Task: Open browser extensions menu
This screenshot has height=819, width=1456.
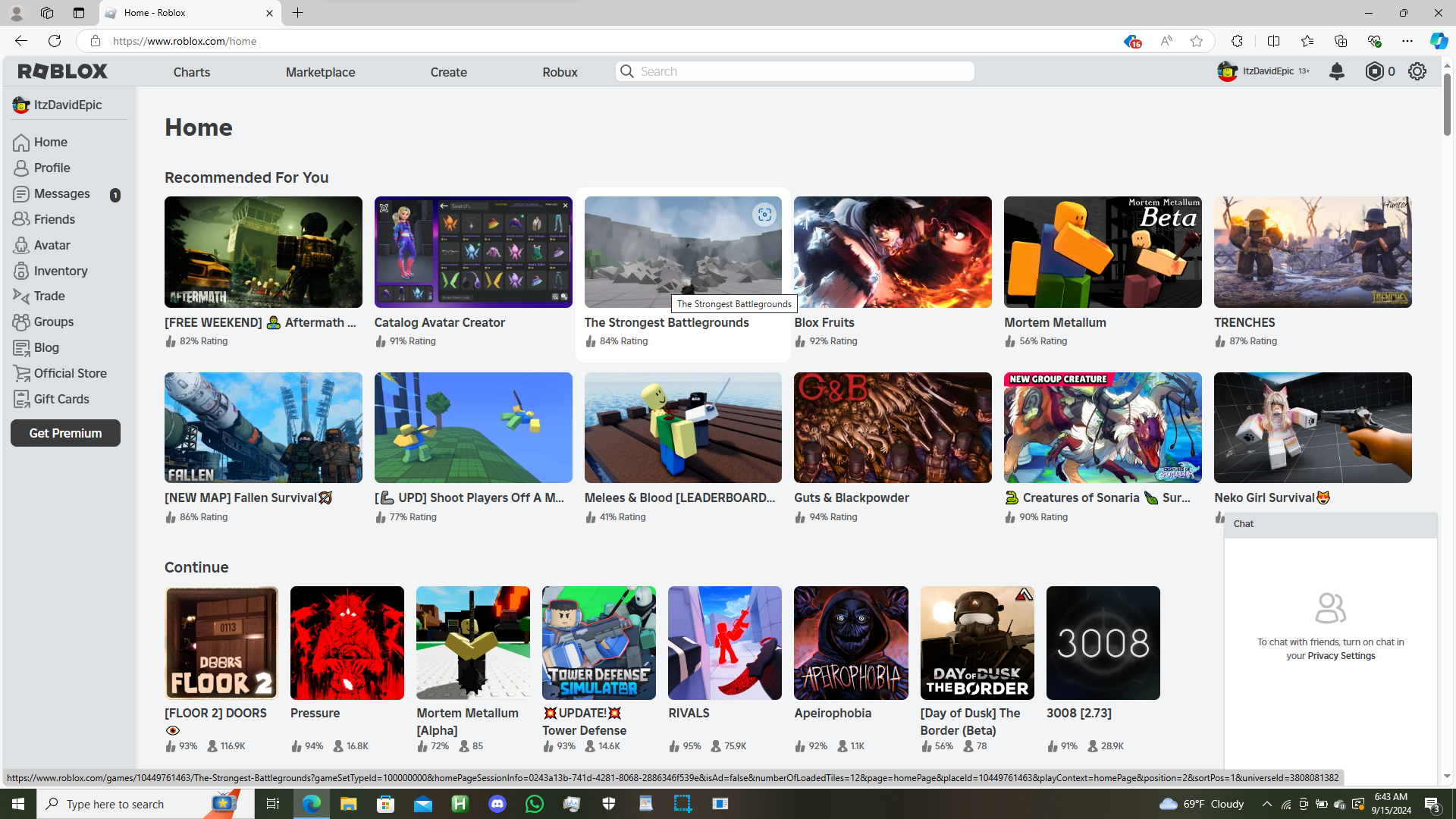Action: [x=1237, y=41]
